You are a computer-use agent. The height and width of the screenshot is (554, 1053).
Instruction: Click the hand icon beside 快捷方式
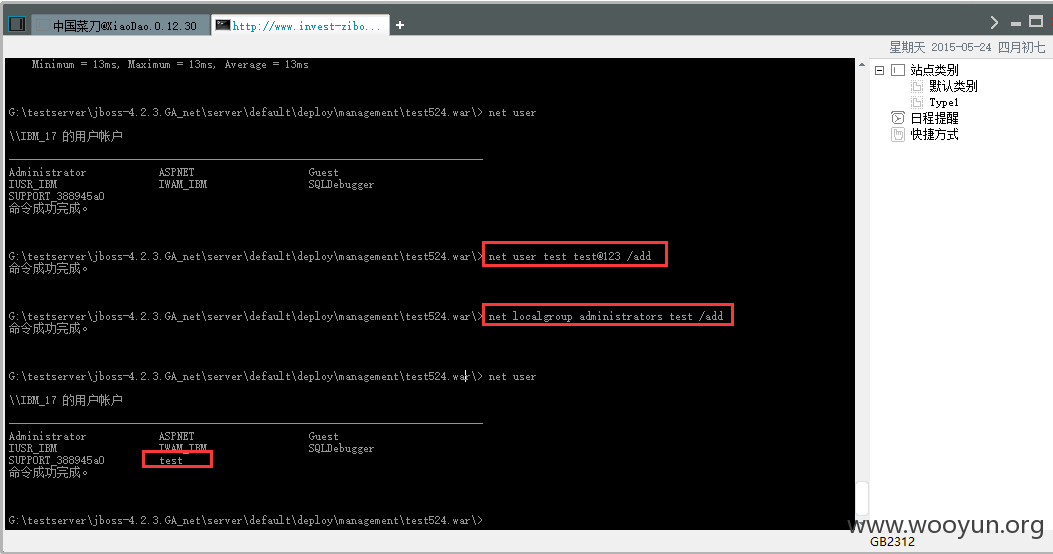click(897, 134)
